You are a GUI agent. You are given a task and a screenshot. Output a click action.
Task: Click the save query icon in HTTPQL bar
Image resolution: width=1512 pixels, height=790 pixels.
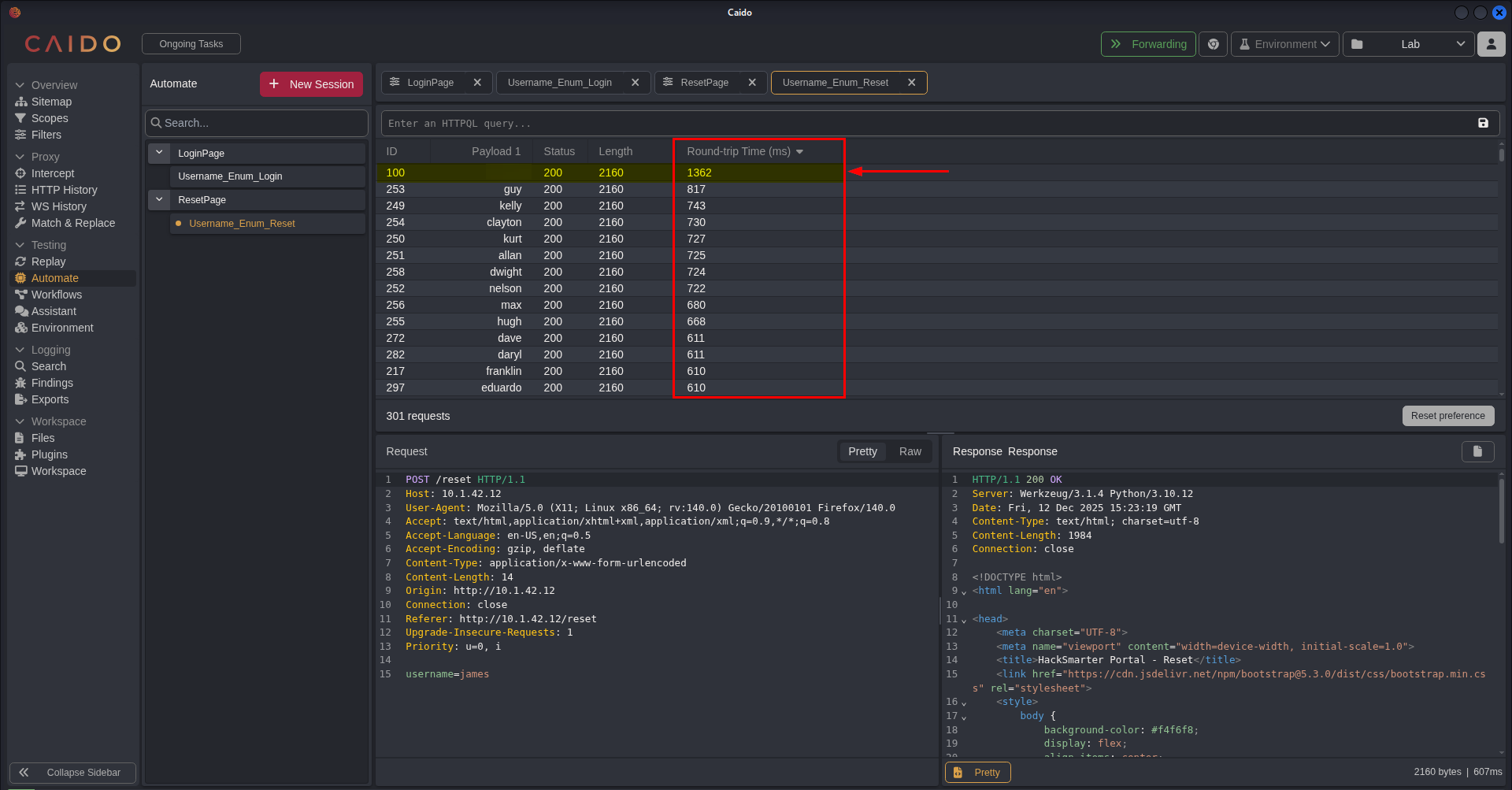tap(1483, 123)
